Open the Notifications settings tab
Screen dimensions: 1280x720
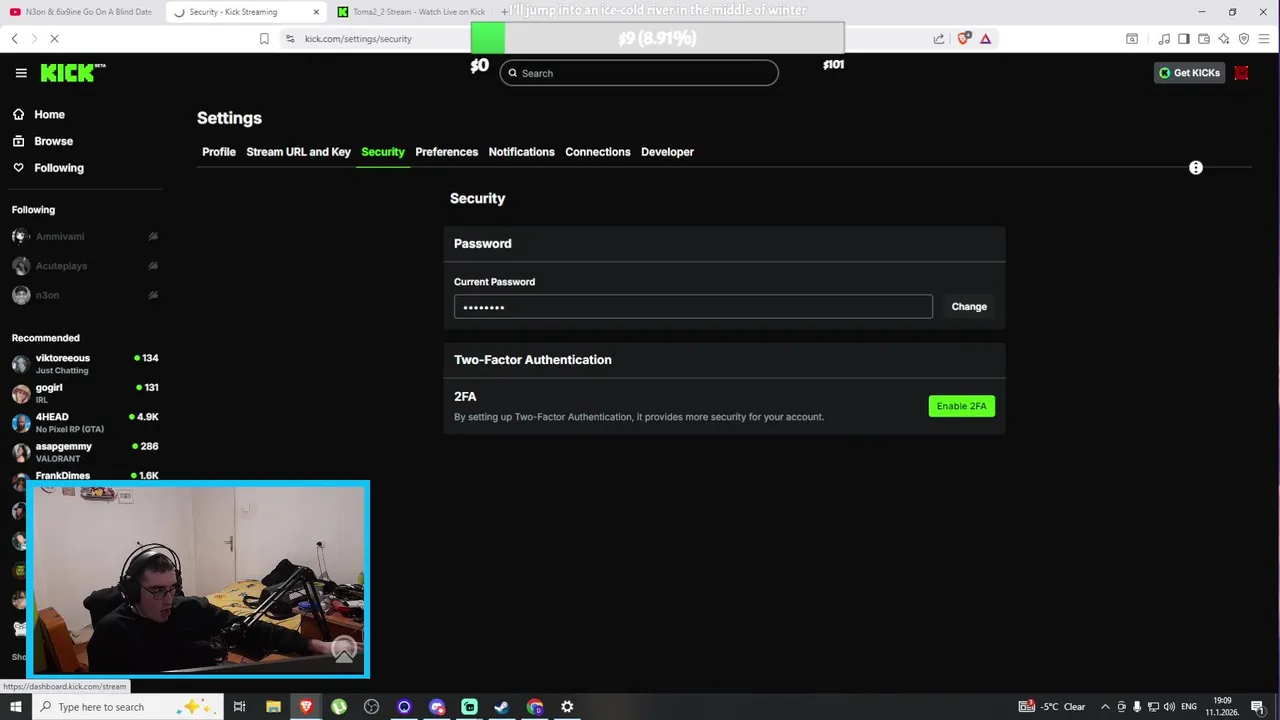(x=521, y=152)
